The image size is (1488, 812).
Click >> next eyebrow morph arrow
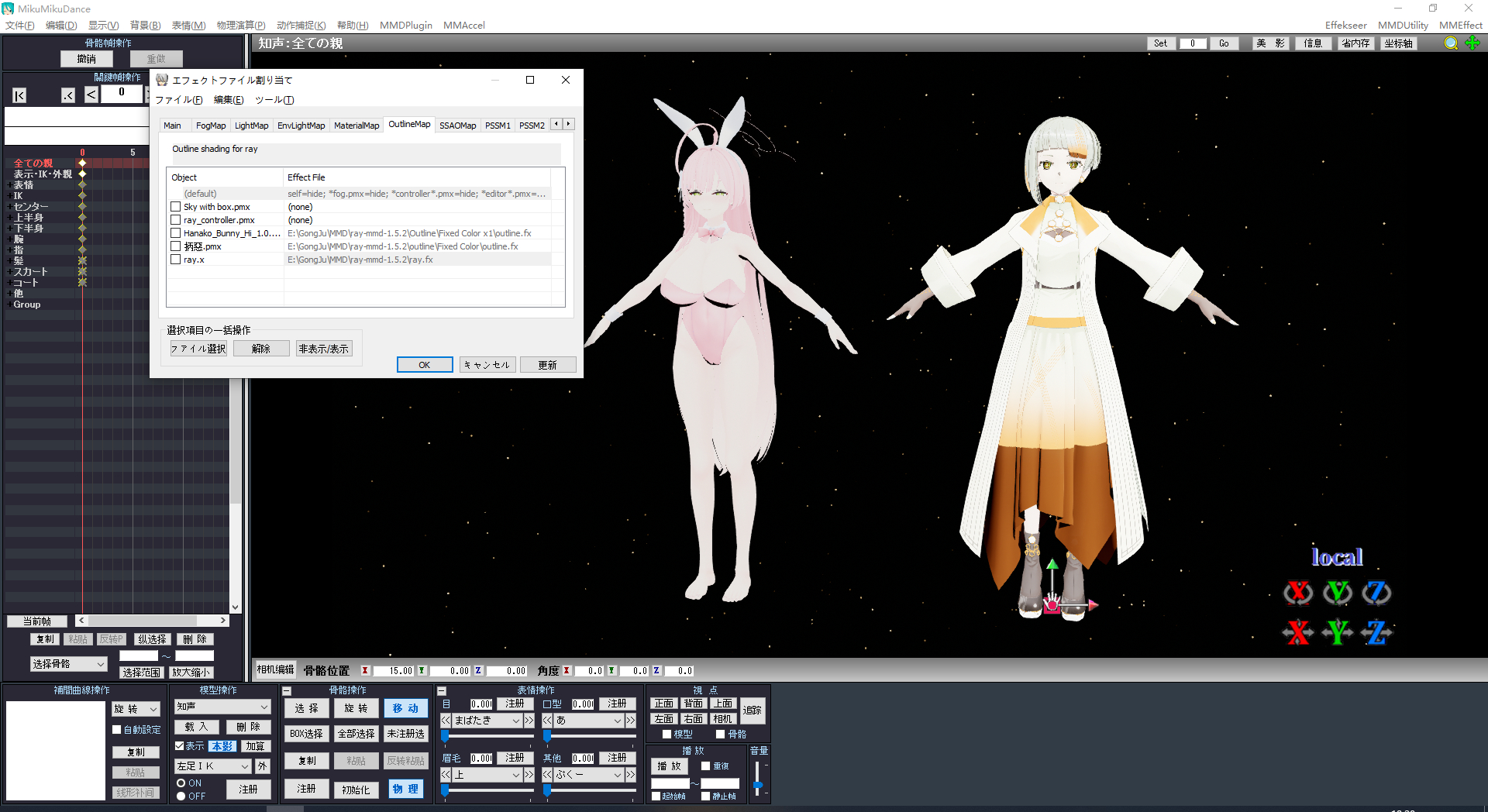(x=529, y=775)
